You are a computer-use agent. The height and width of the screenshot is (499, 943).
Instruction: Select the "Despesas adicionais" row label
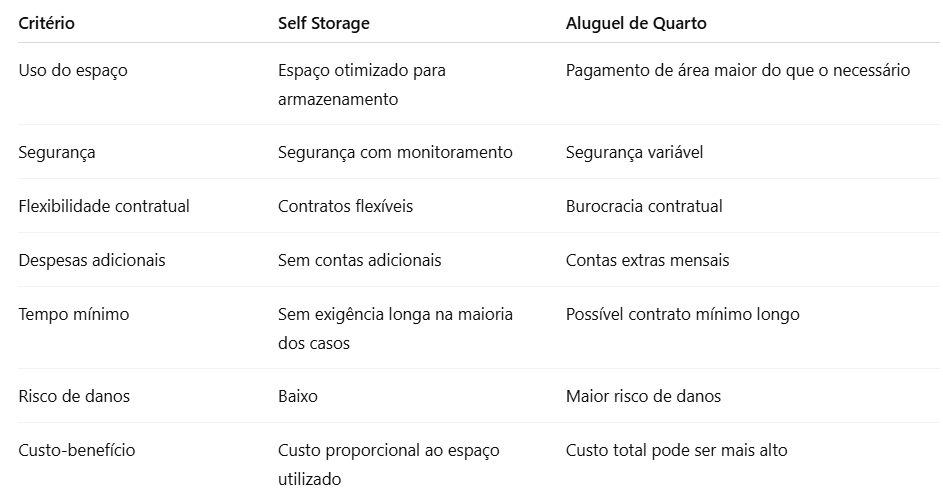[x=92, y=260]
